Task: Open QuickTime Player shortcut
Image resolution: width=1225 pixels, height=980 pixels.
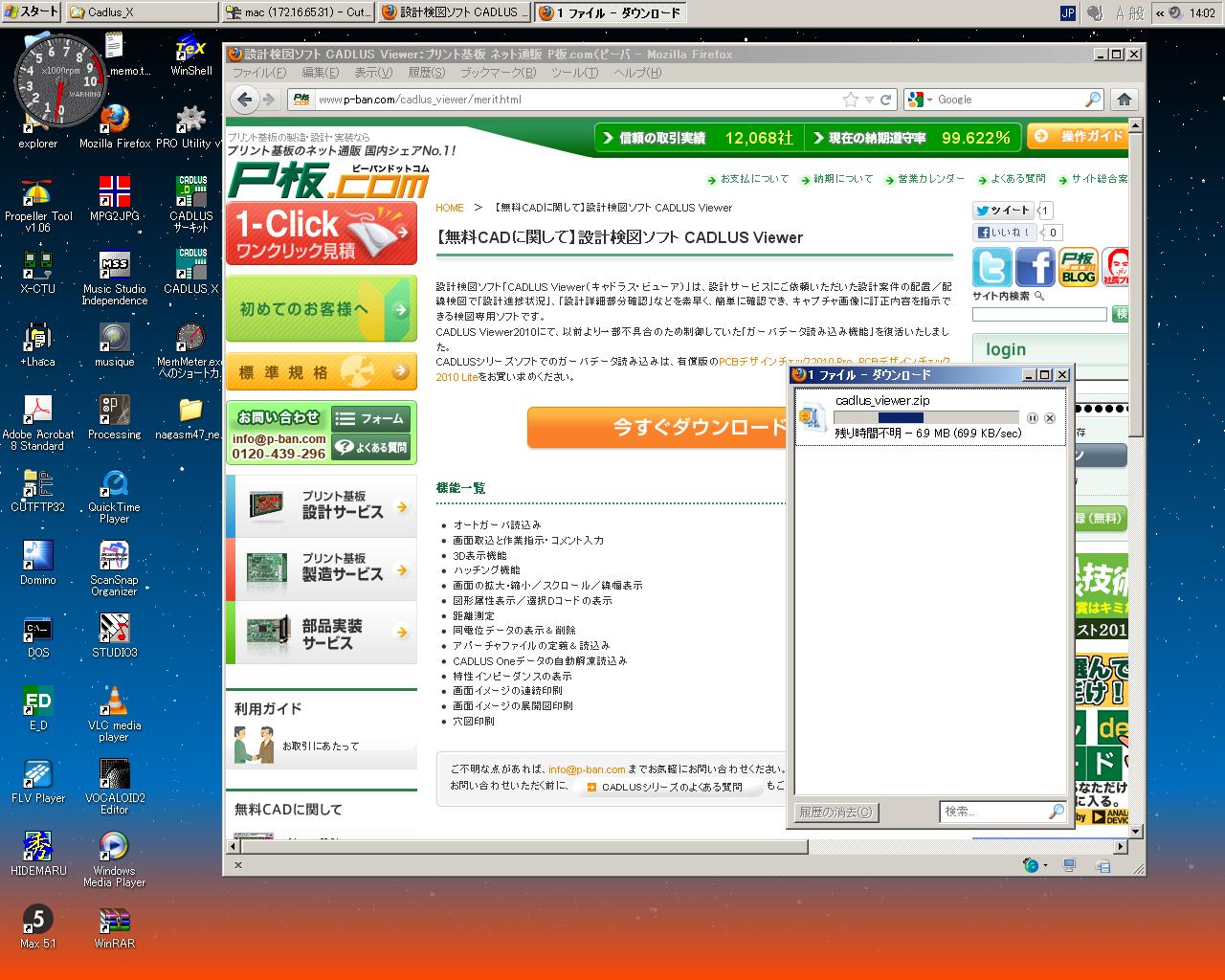Action: click(115, 496)
